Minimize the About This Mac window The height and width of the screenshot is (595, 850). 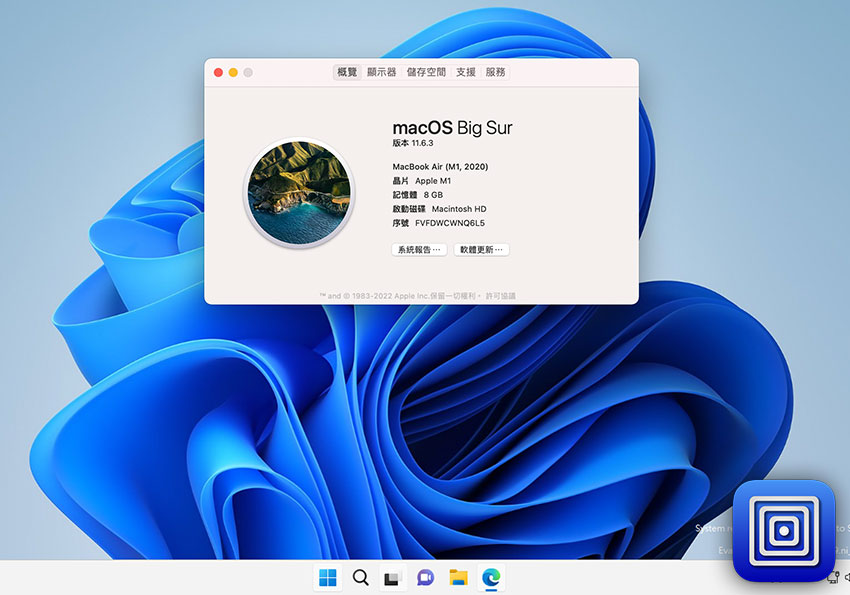(233, 73)
